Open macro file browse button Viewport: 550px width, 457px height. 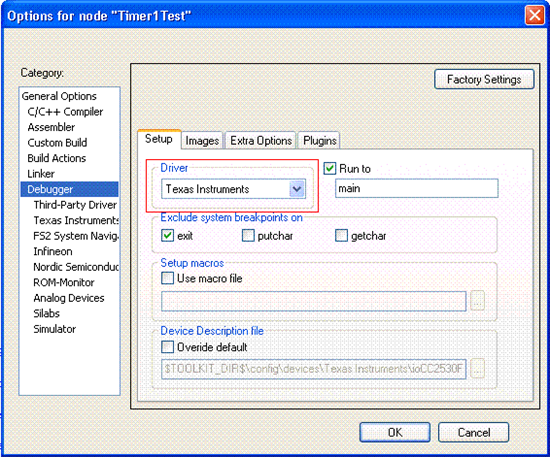477,301
